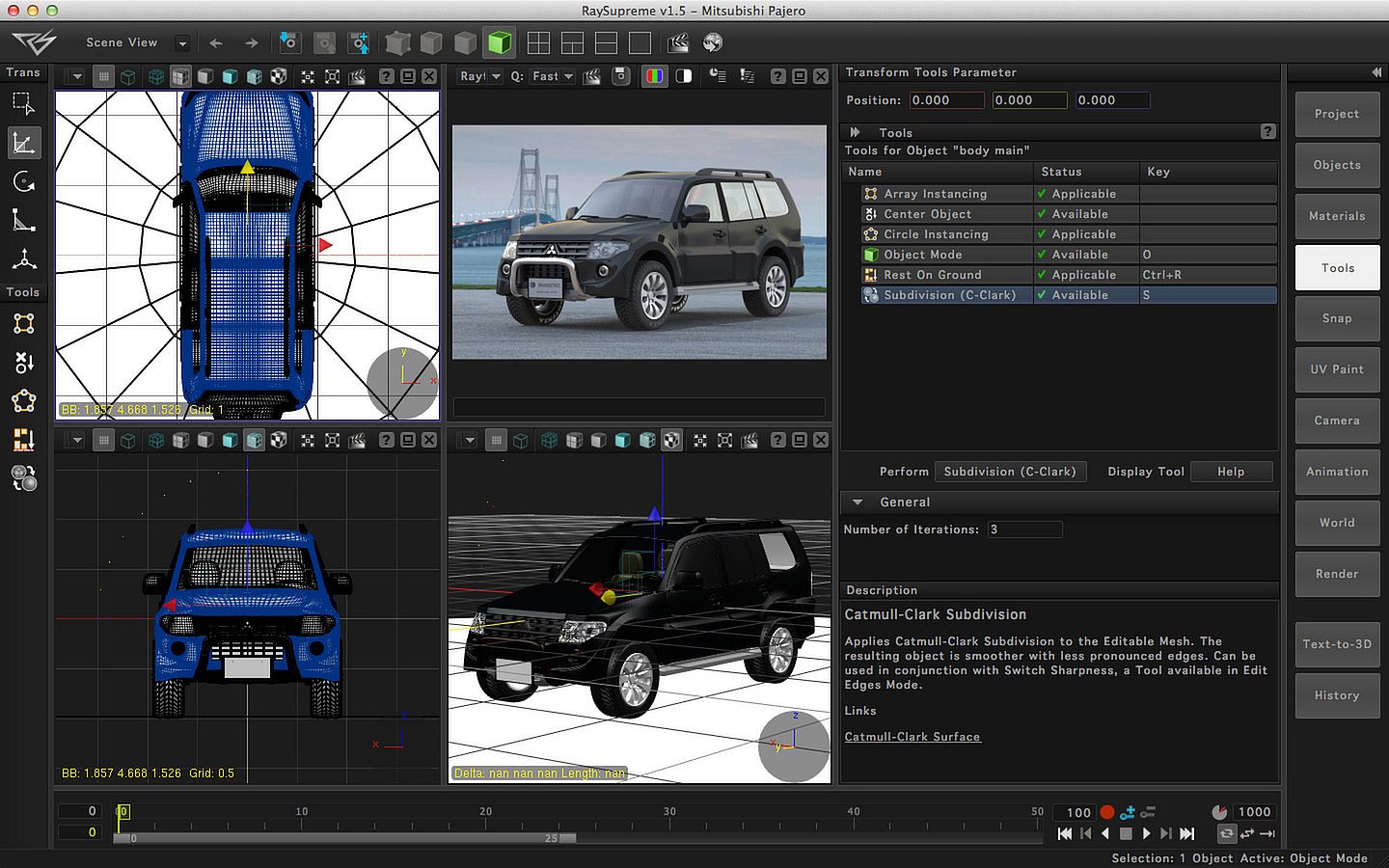Open the Materials panel tab
1389x868 pixels.
tap(1336, 216)
